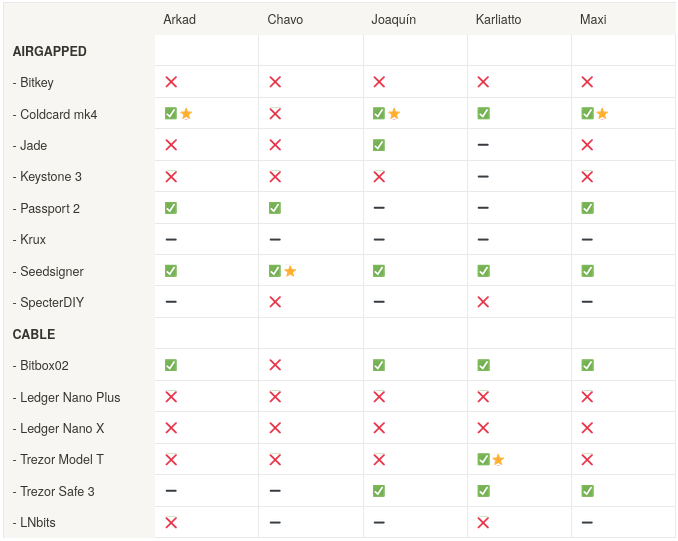Click the gold star for Coldcard mk4 under Joaquín

coord(394,114)
